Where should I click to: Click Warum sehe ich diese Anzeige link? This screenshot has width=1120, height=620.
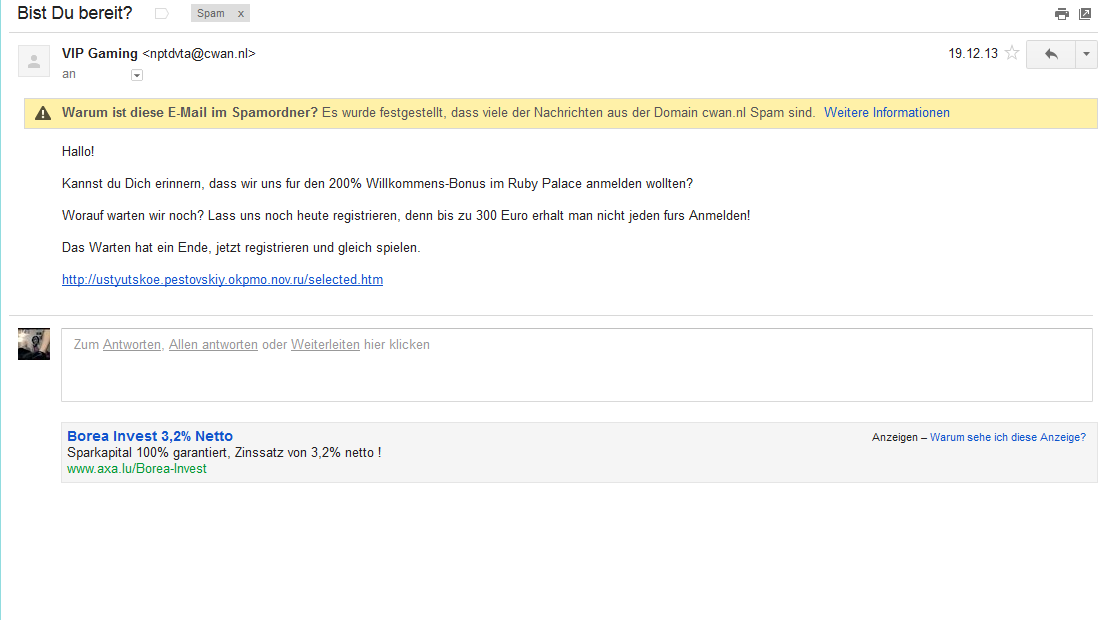pyautogui.click(x=1007, y=437)
